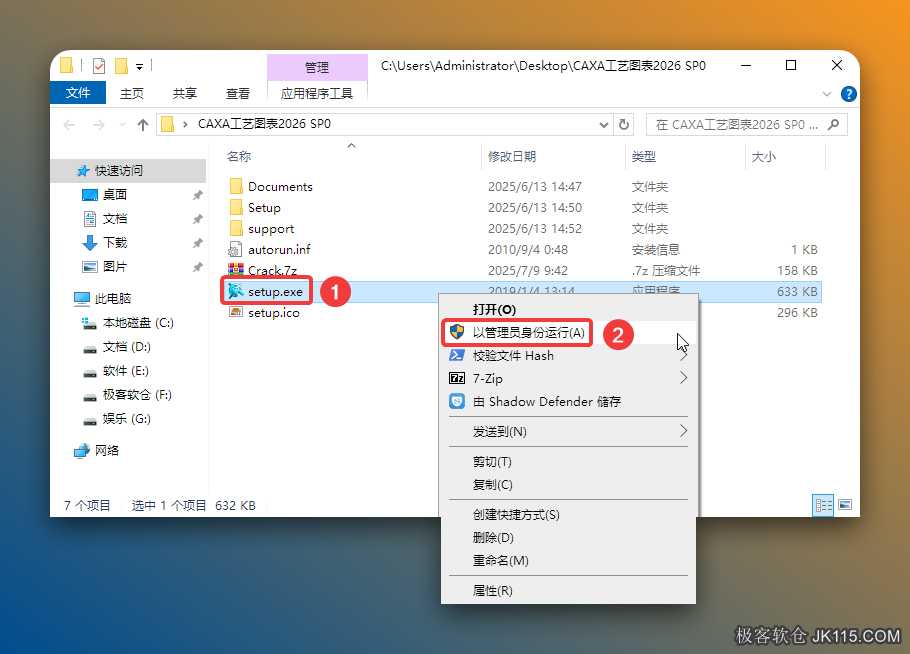
Task: Click the breadcrumb arrow before CAXA工艺图表2026 SP0
Action: pos(185,124)
